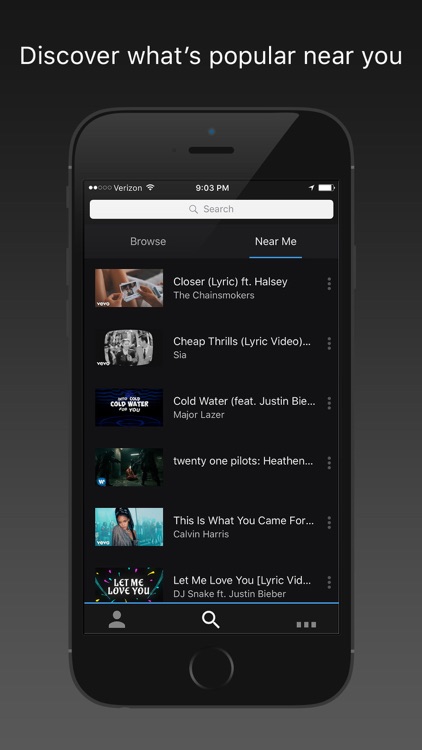The image size is (422, 750).
Task: Click artist name 'The Chainsmokers'
Action: 214,295
